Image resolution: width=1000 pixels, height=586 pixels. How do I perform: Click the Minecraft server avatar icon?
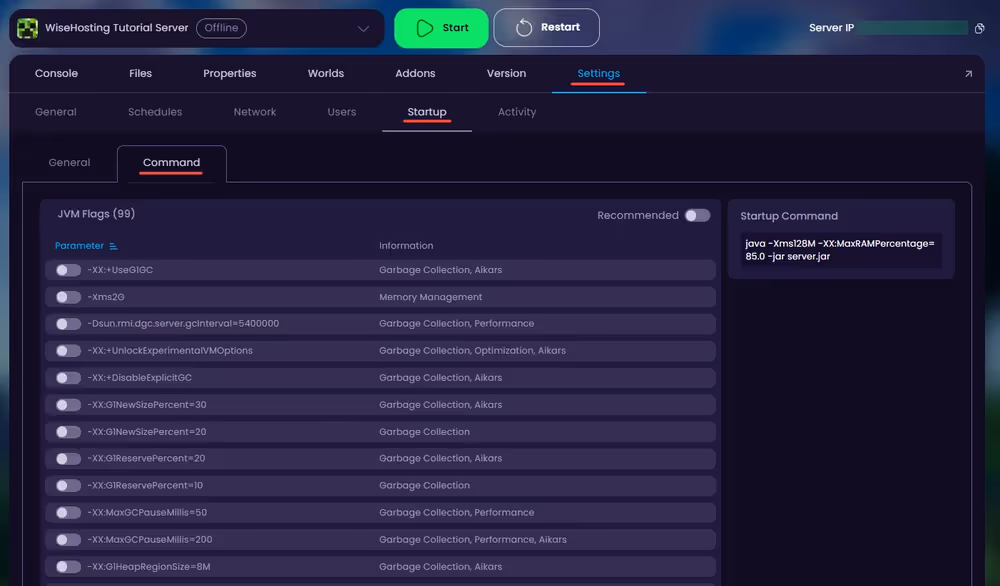tap(27, 28)
